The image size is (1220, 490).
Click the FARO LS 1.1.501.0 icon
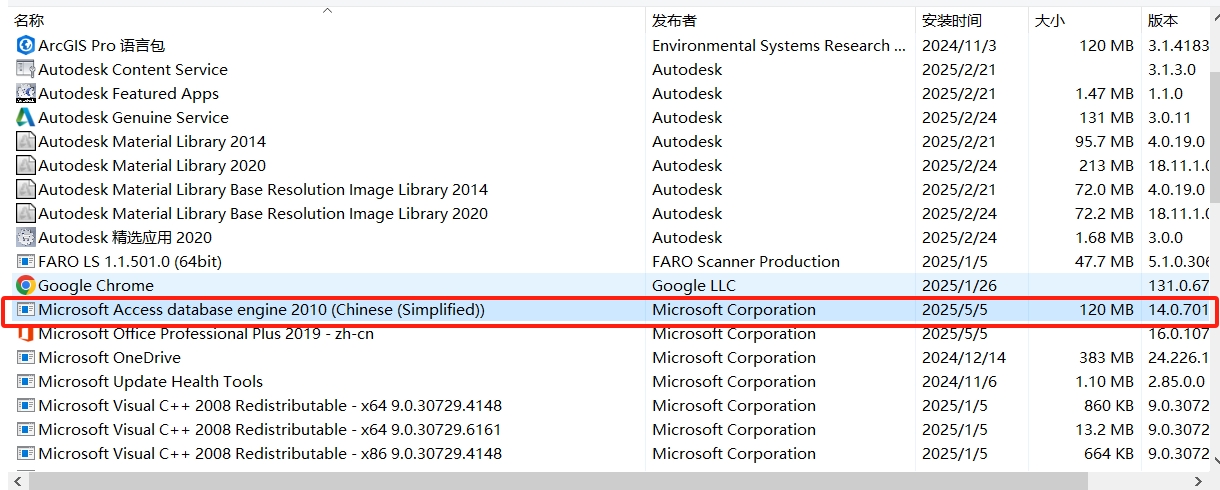[26, 261]
